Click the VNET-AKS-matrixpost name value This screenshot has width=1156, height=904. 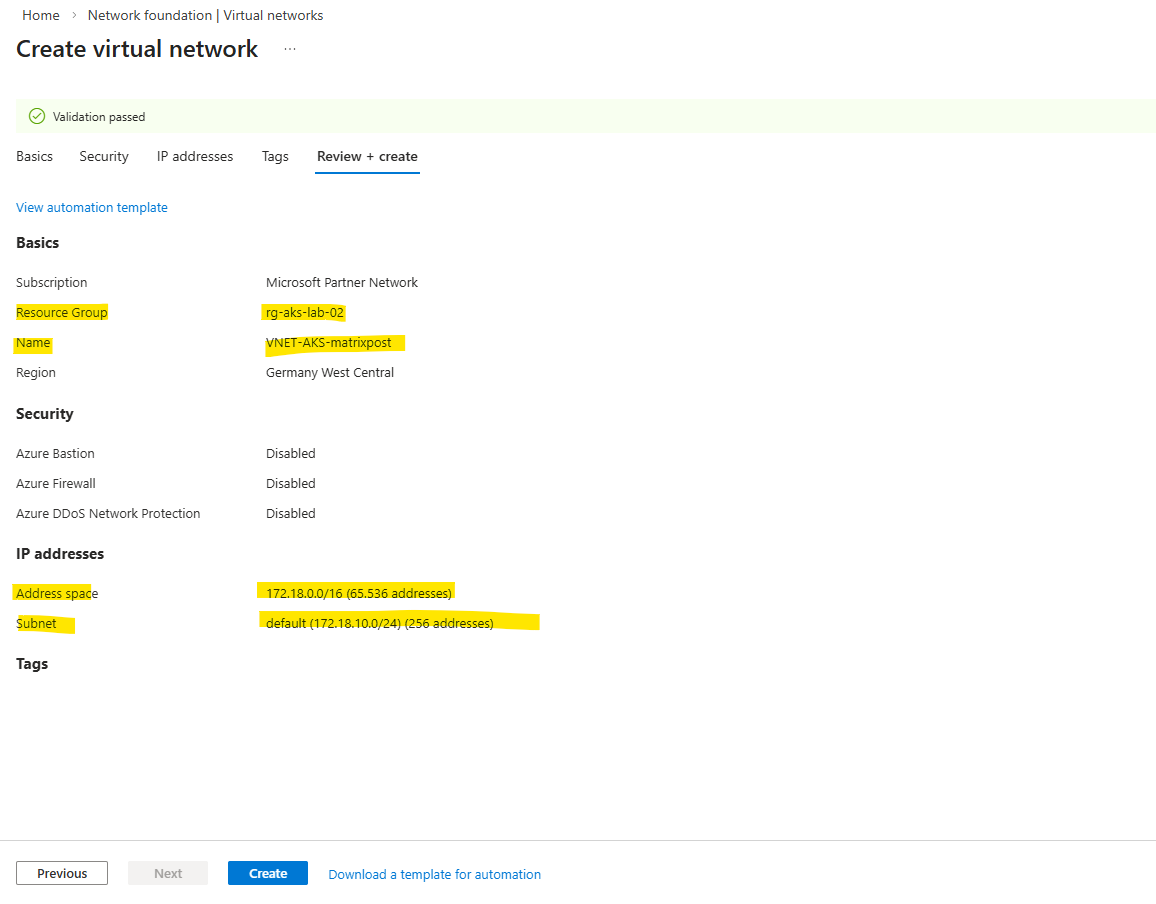point(329,343)
